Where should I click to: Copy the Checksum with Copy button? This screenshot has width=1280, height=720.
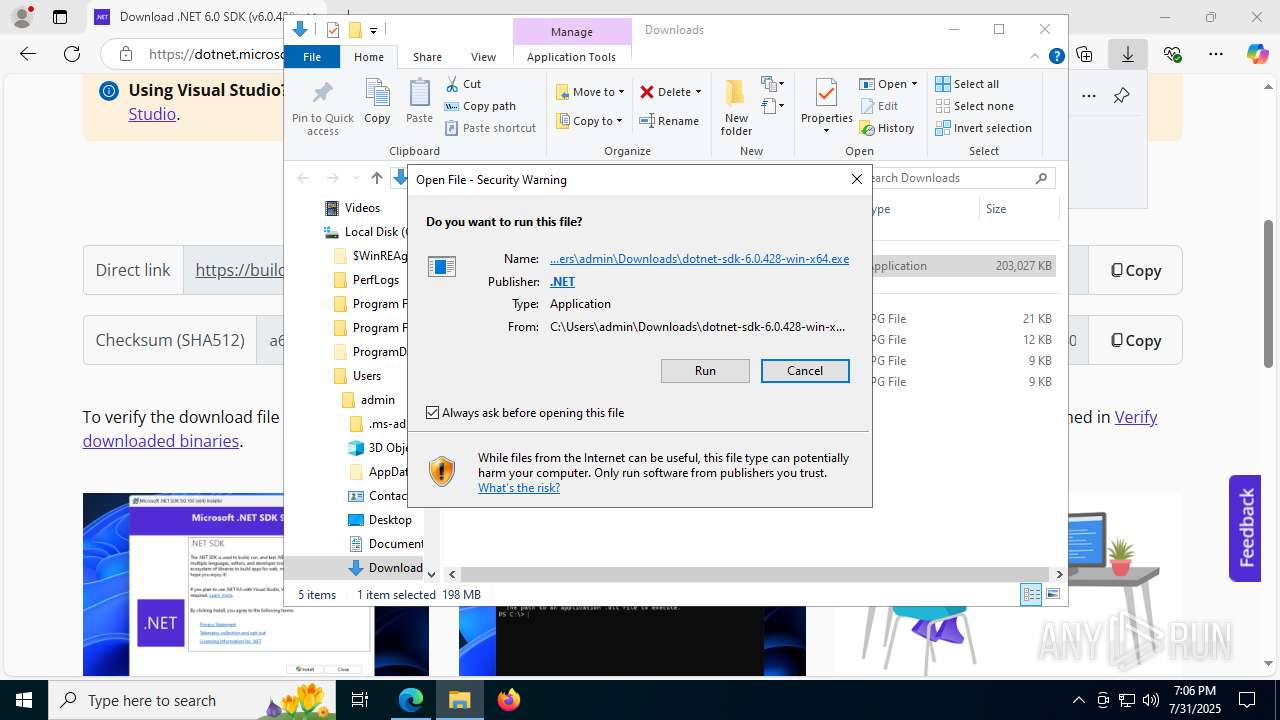[1136, 340]
